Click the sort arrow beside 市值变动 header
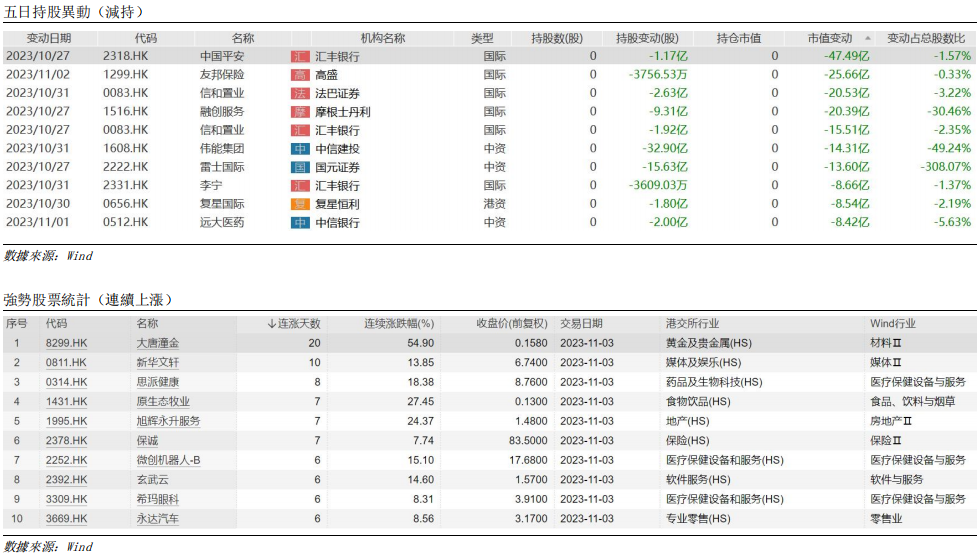Viewport: 978px width, 557px height. (867, 38)
